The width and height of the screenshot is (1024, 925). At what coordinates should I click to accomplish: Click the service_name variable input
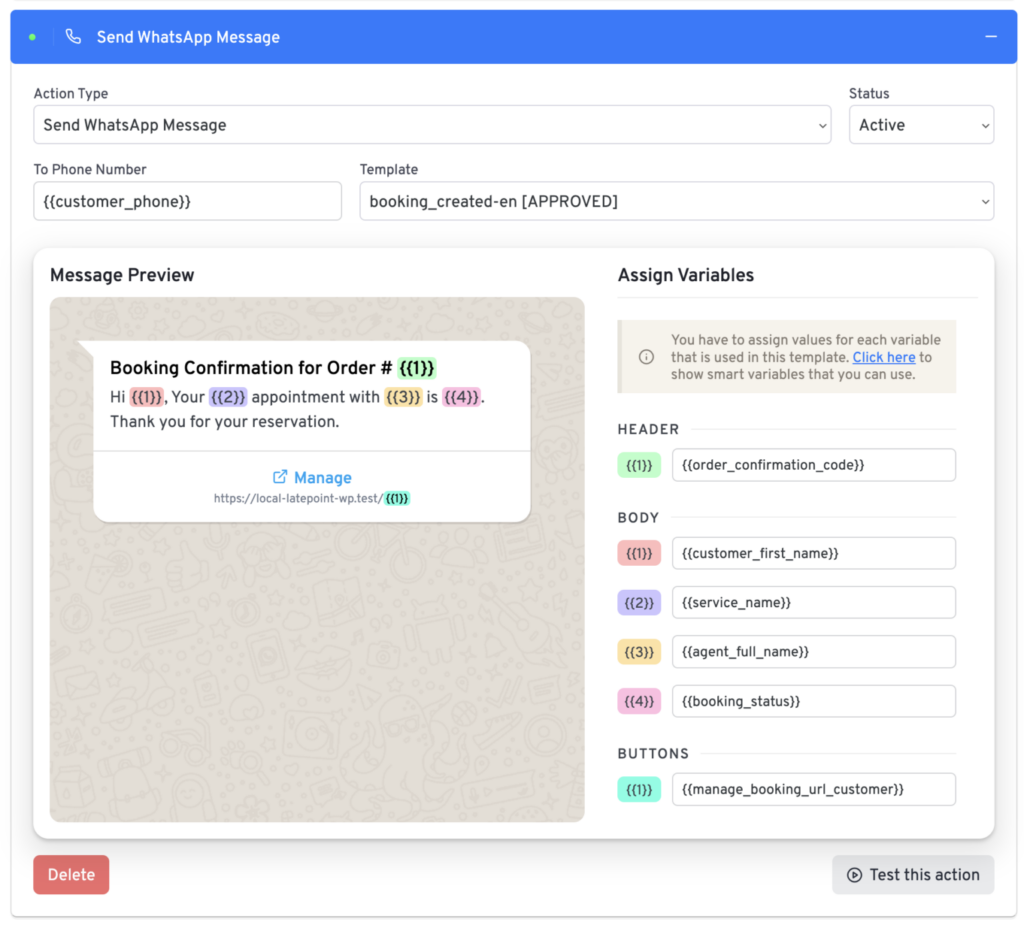[813, 602]
